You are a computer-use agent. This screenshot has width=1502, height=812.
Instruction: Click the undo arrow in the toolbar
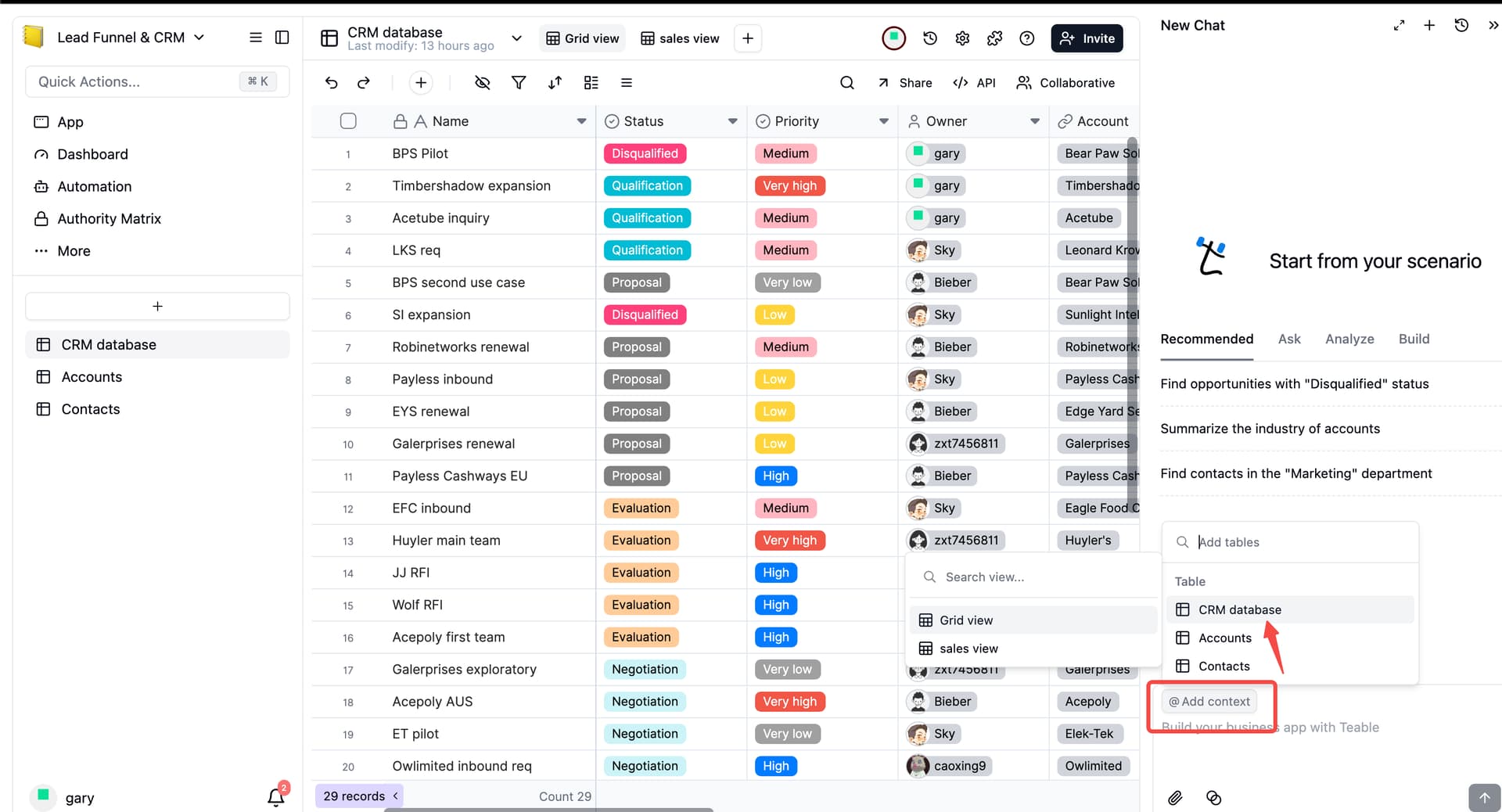pyautogui.click(x=332, y=83)
